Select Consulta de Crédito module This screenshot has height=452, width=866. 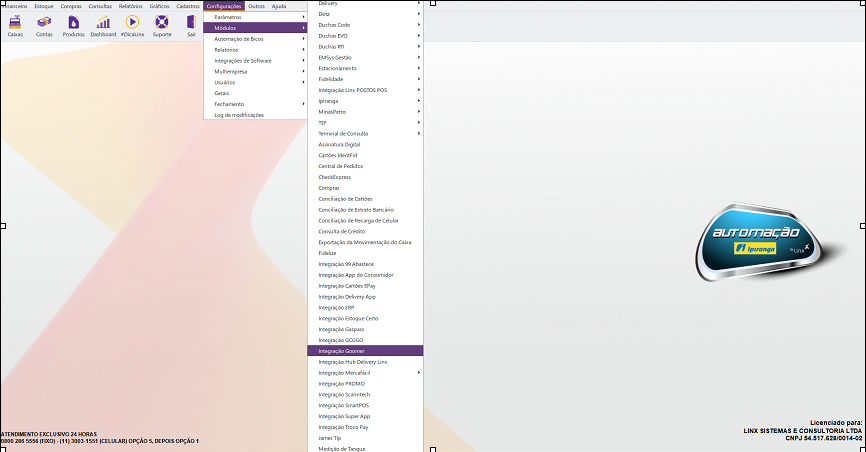coord(365,231)
